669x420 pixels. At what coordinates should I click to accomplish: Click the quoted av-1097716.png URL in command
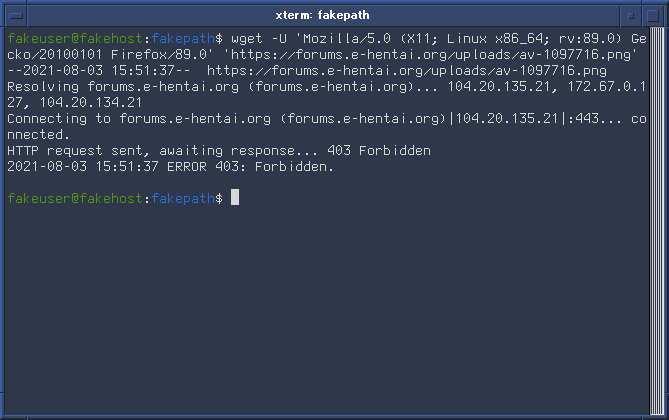click(x=430, y=55)
